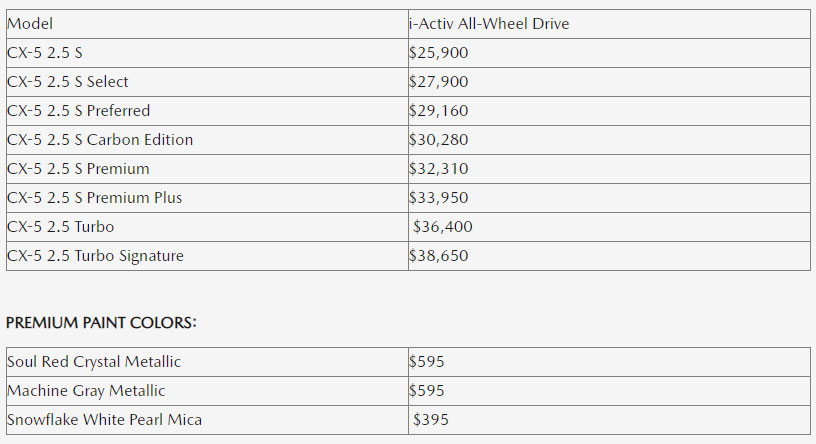
Task: Click the $25,900 price cell
Action: tap(438, 53)
